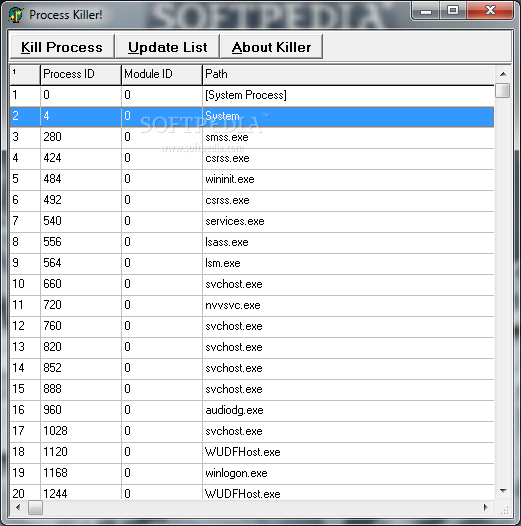Click row number 10 cell
Viewport: 521px width, 526px height.
point(25,284)
